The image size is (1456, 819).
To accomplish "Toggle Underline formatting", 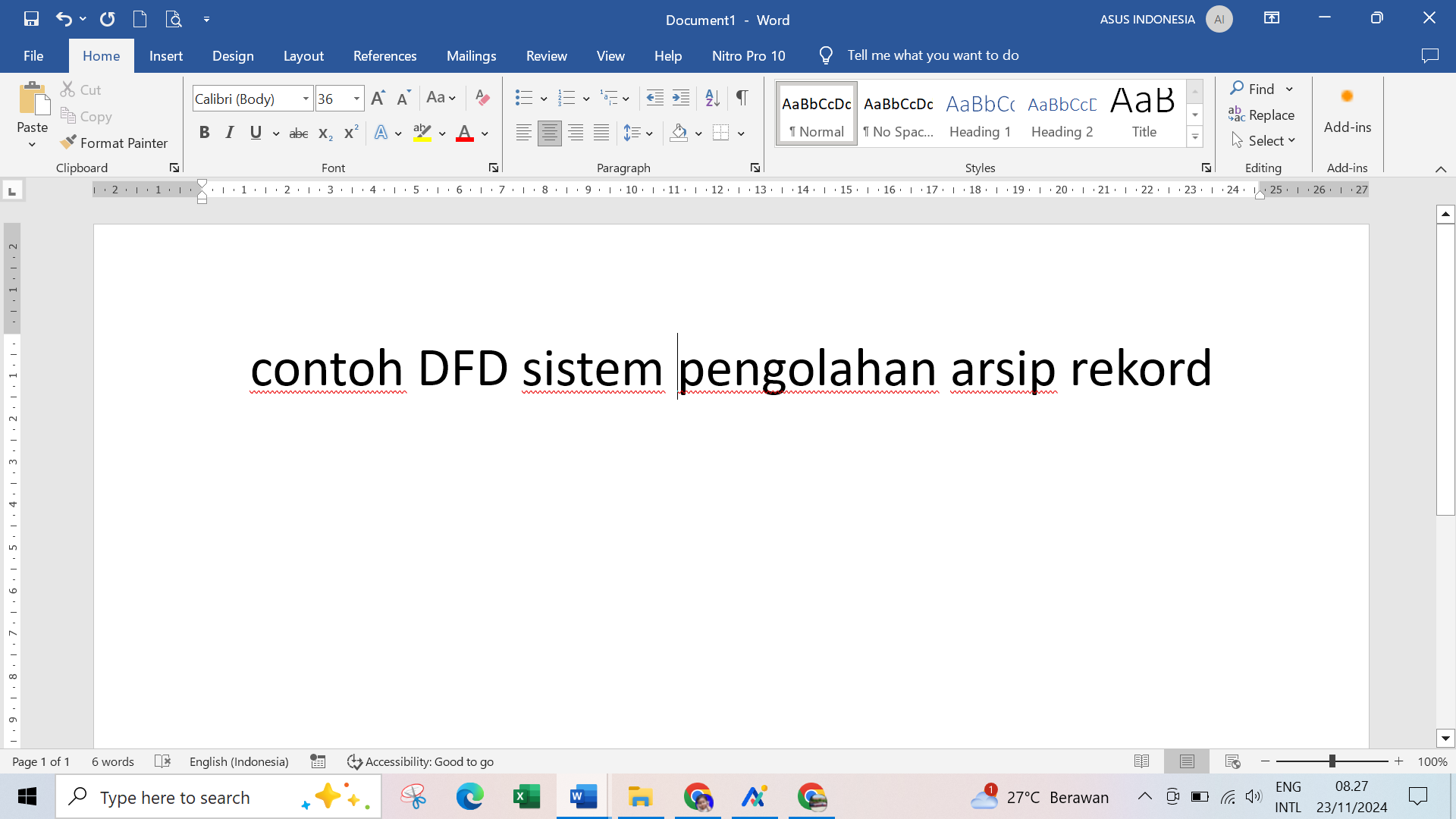I will (x=256, y=133).
